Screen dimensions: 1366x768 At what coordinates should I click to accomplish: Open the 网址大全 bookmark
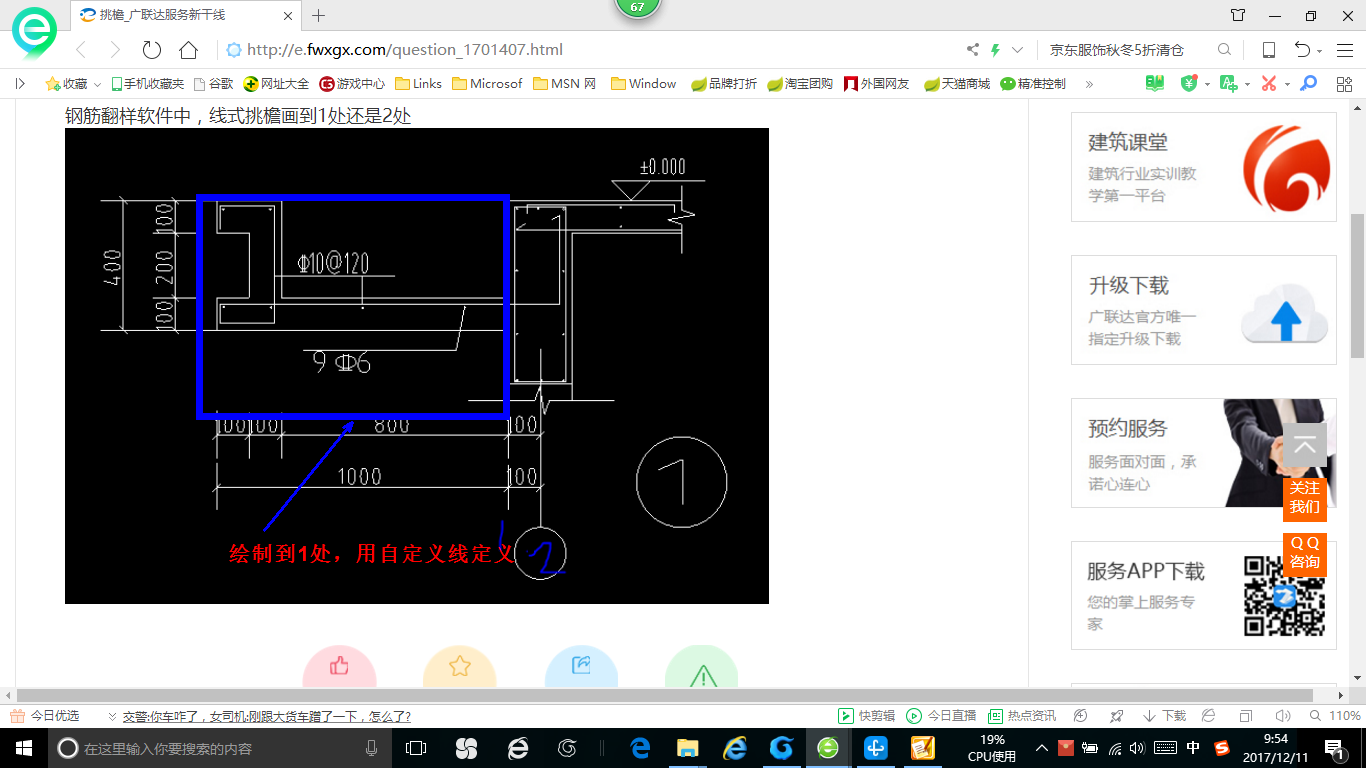point(277,84)
